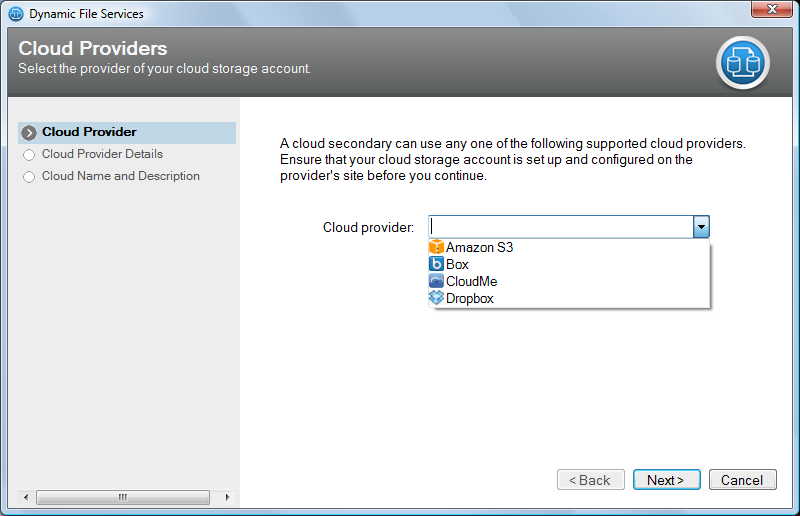The image size is (800, 516).
Task: Click the sidebar horizontal scrollbar thumb
Action: [x=123, y=497]
